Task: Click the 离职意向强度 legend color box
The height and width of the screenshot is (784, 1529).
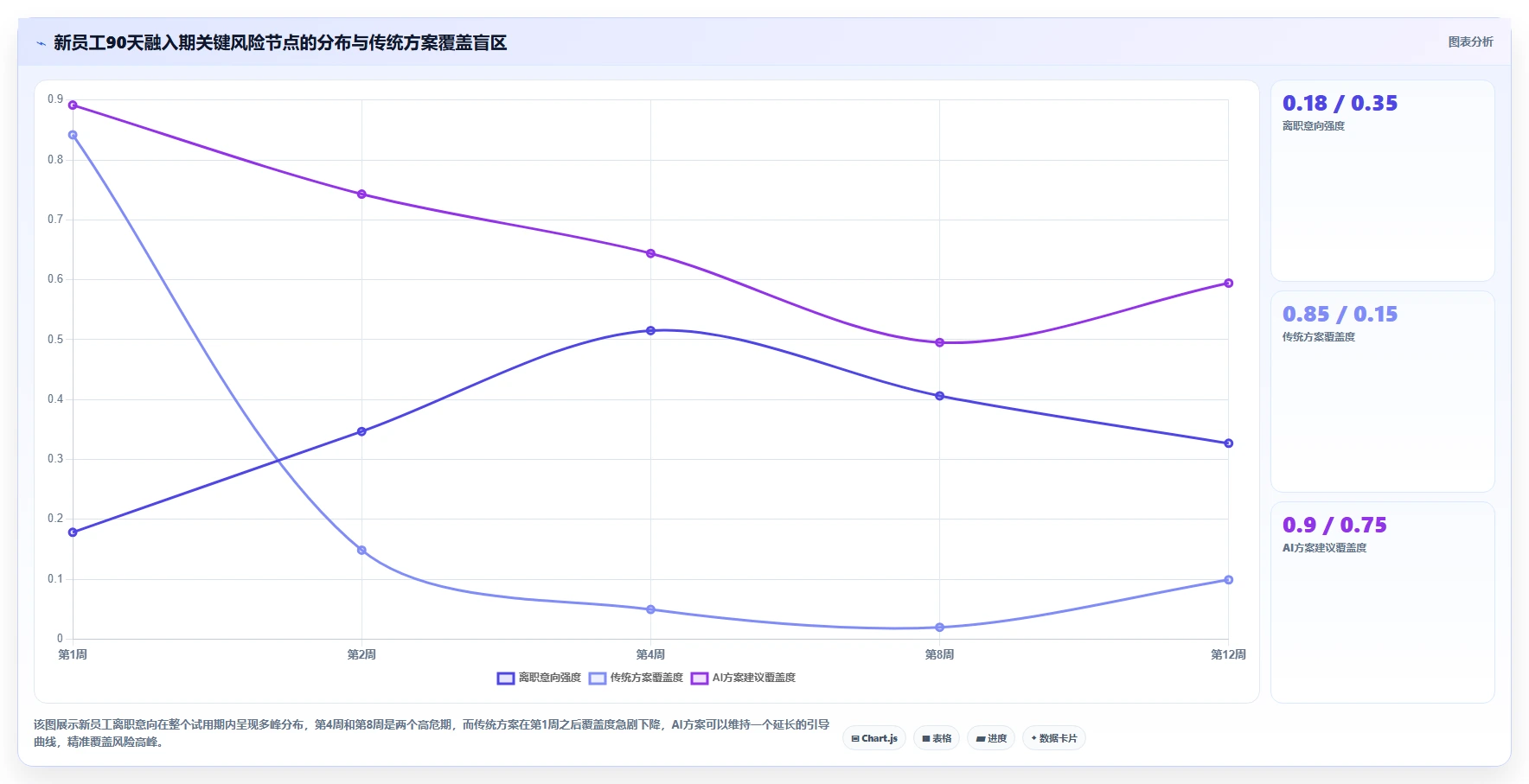Action: tap(506, 679)
